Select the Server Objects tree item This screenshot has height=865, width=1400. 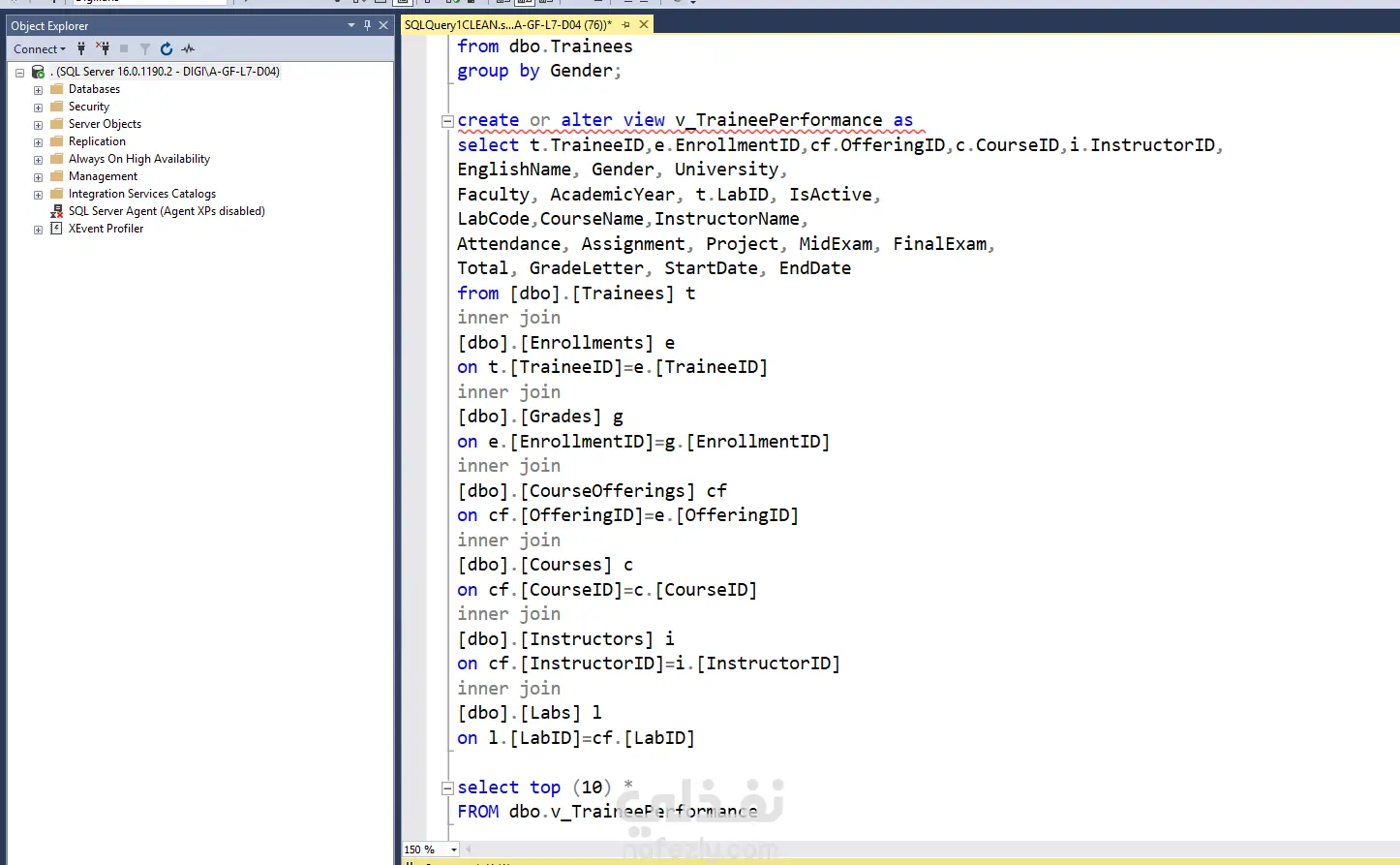[x=105, y=124]
